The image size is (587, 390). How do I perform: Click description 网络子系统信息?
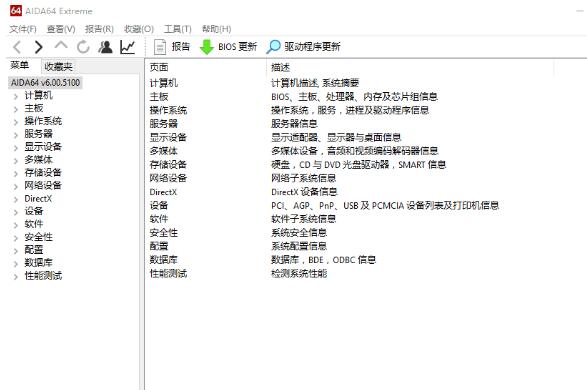coord(303,178)
